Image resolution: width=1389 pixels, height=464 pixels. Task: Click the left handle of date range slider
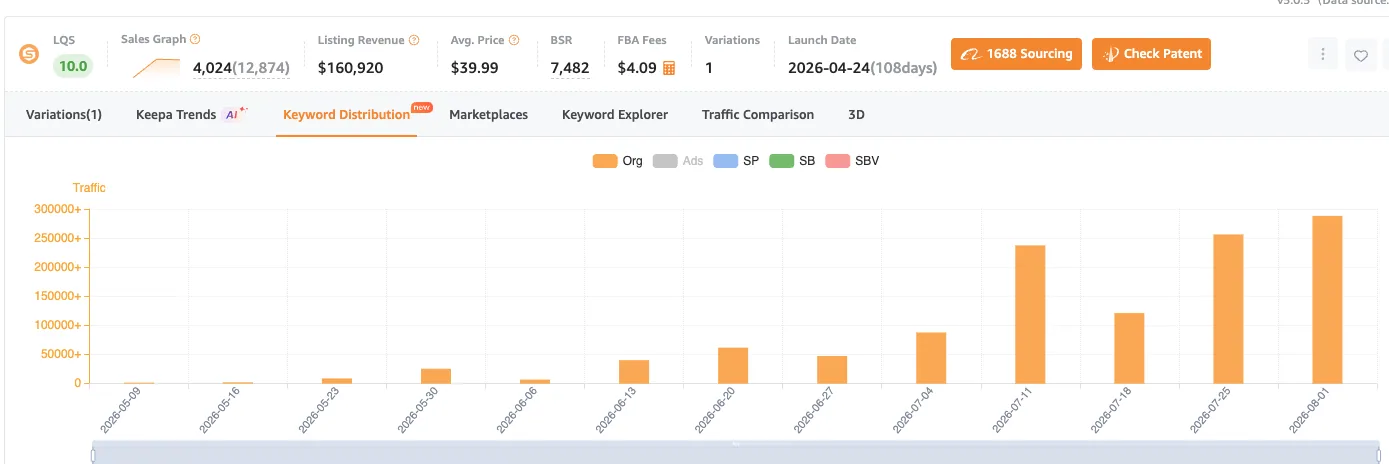pyautogui.click(x=93, y=455)
